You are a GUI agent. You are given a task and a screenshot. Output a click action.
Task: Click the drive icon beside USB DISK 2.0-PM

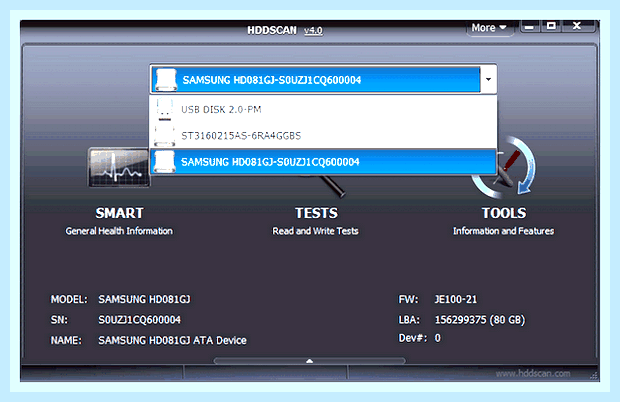tap(164, 109)
